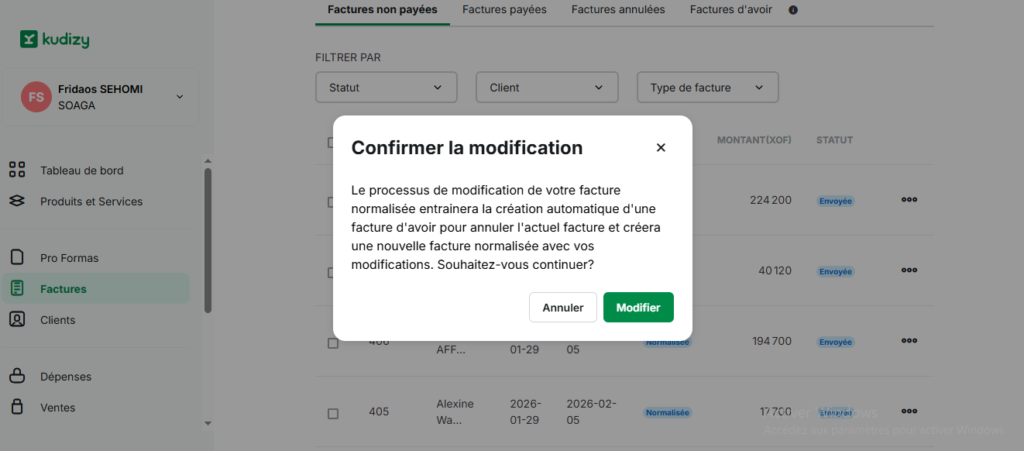Click the Produits et Services icon
The width and height of the screenshot is (1024, 451).
click(17, 201)
